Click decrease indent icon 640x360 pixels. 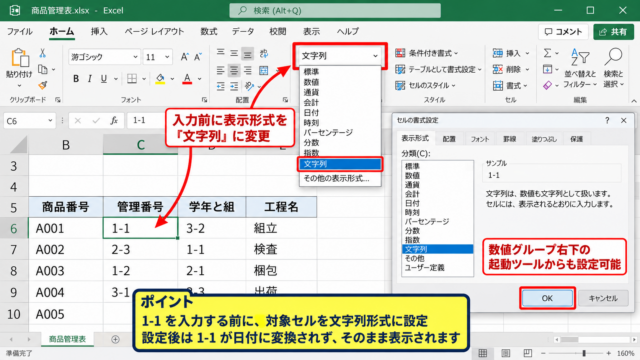click(220, 86)
